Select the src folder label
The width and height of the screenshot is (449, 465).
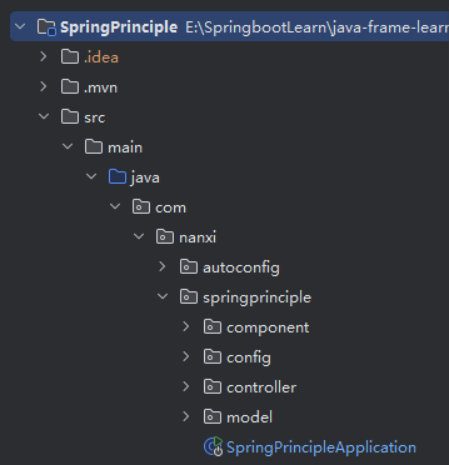[95, 118]
